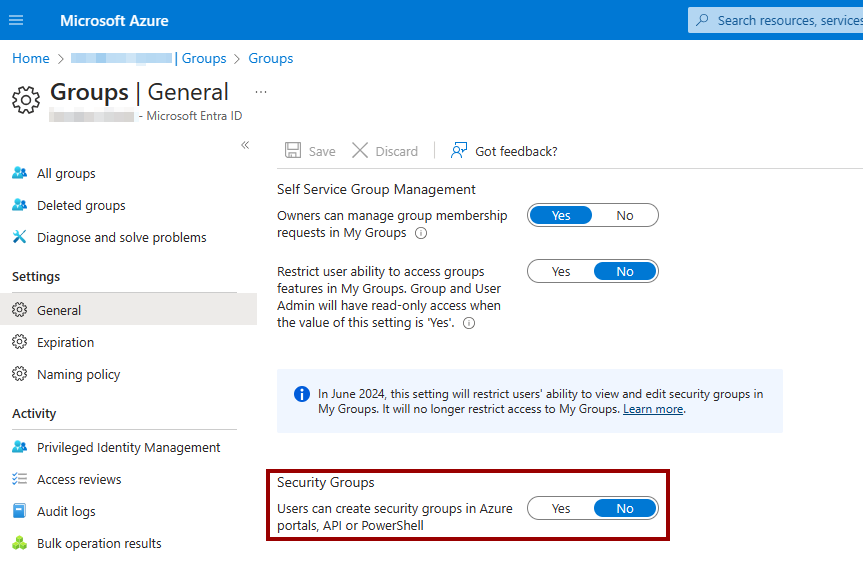This screenshot has height=567, width=863.
Task: Click the Settings section heading
Action: click(x=36, y=276)
